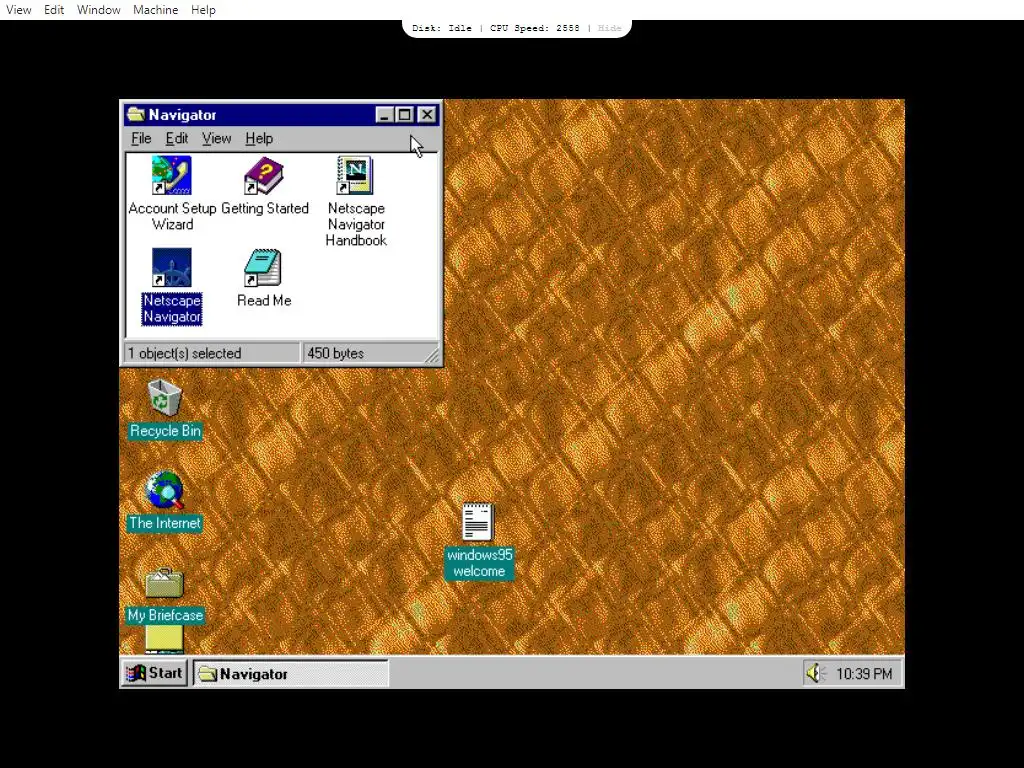Viewport: 1024px width, 768px height.
Task: Click the Navigator window resize grip corner
Action: pos(432,355)
